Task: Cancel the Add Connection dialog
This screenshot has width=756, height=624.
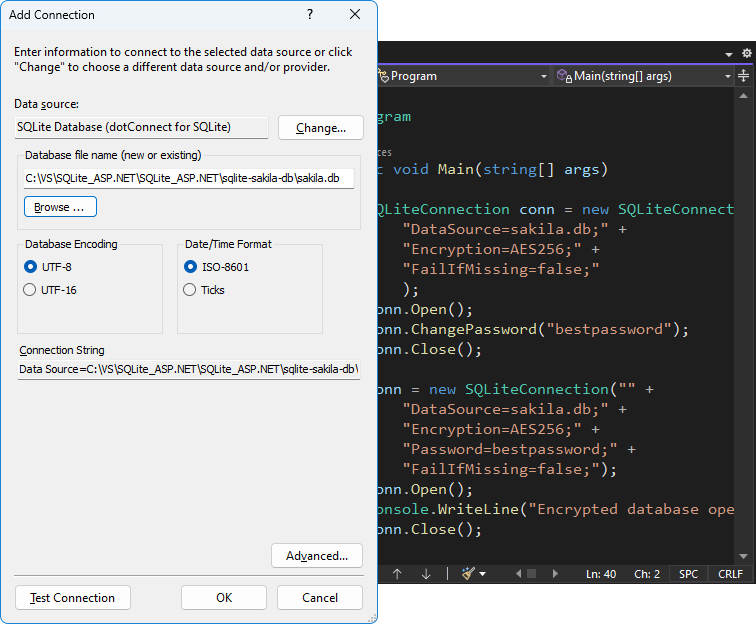Action: coord(320,597)
